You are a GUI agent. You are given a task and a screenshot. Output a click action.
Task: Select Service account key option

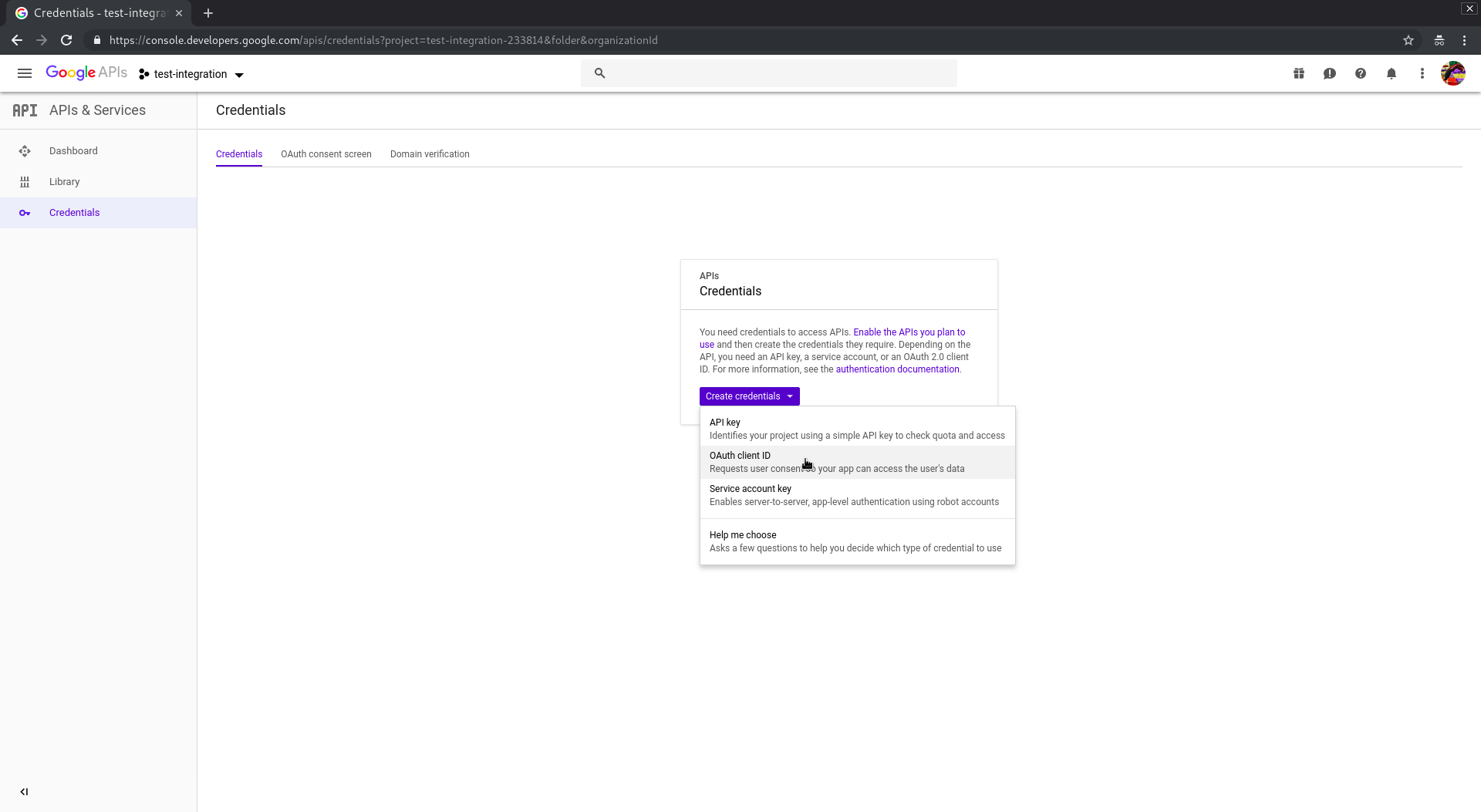tap(856, 495)
